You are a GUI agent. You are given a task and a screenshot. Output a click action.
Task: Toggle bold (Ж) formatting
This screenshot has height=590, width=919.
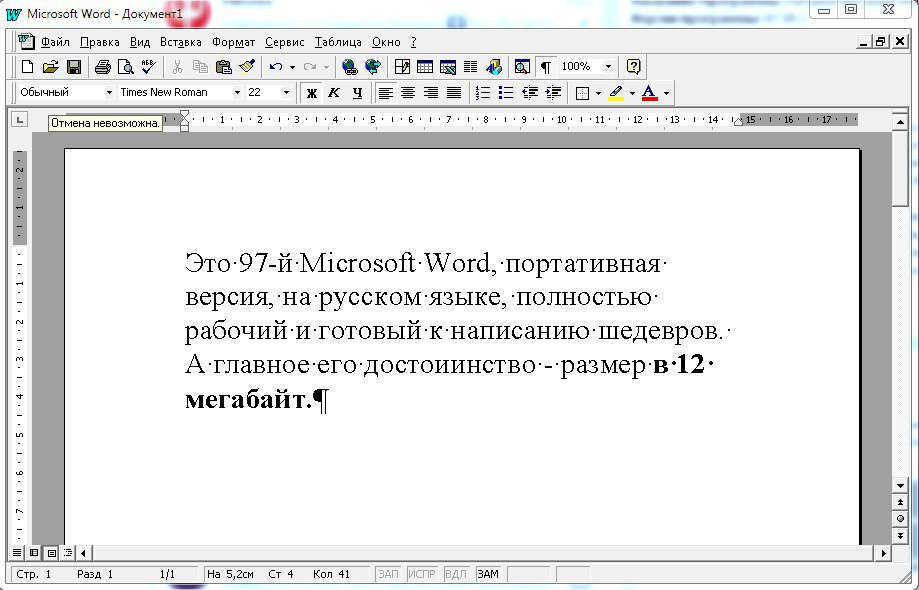point(312,93)
